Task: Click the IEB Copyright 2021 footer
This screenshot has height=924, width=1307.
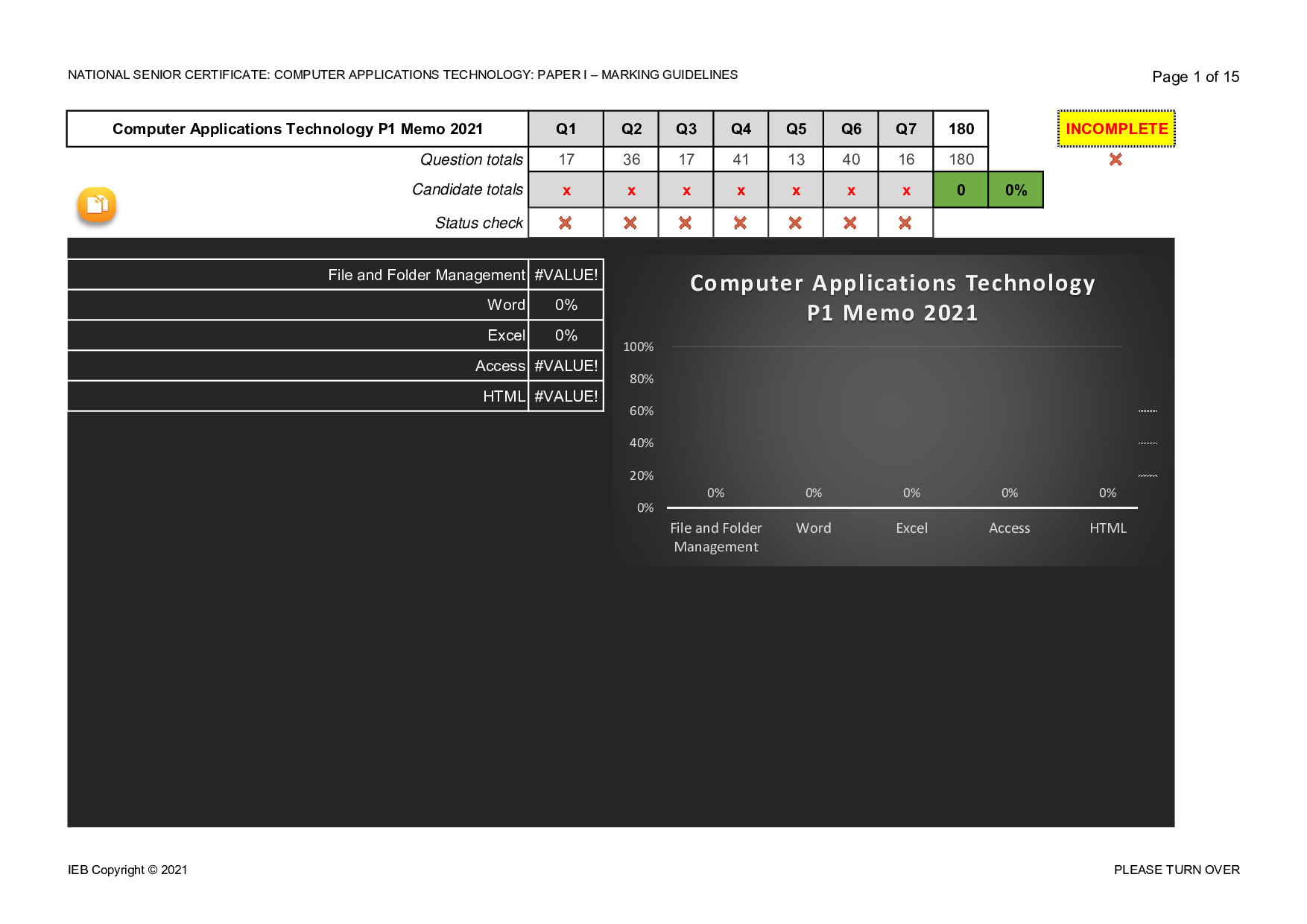Action: pos(127,870)
